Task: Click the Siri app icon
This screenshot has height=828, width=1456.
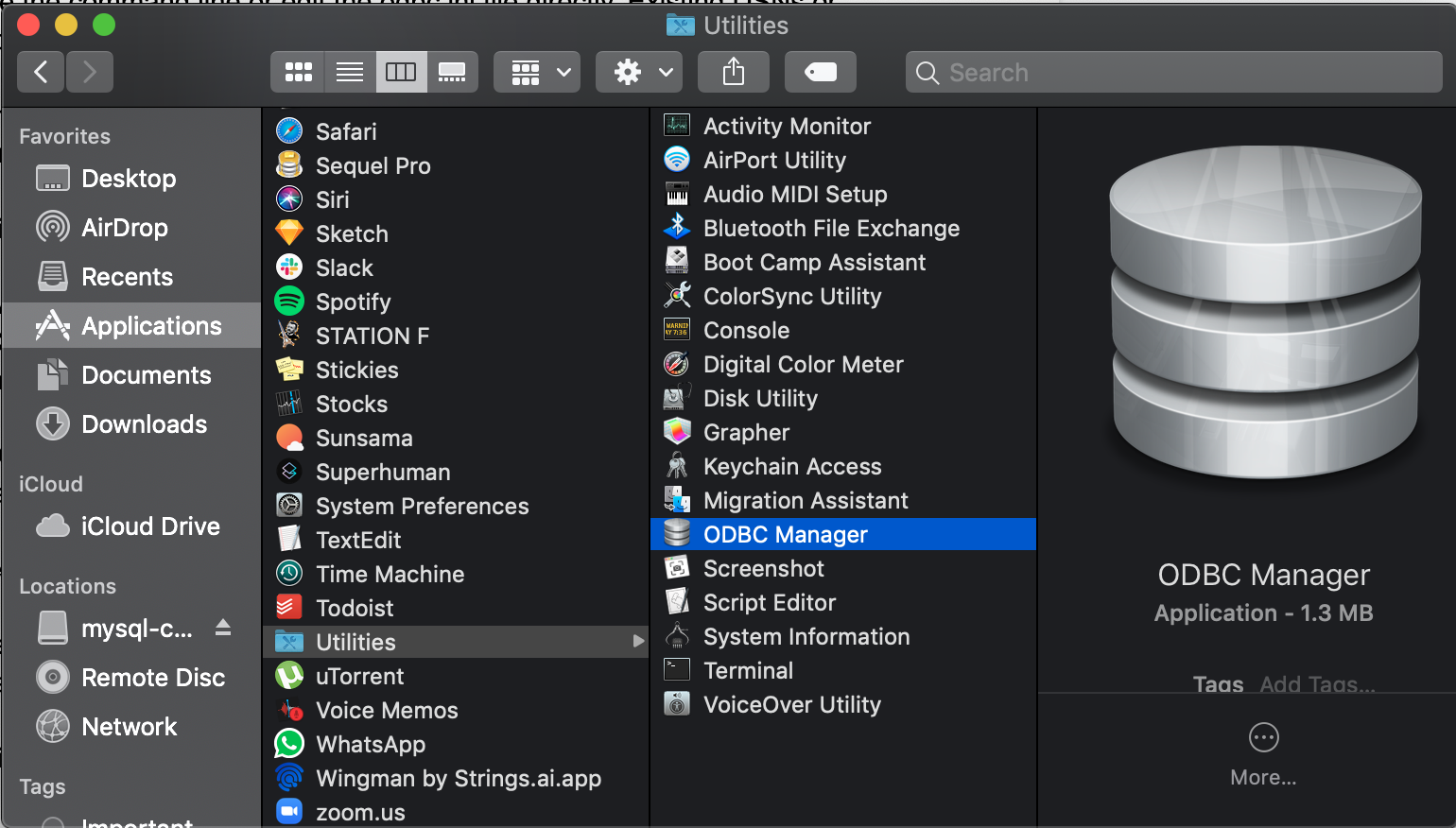Action: (289, 199)
